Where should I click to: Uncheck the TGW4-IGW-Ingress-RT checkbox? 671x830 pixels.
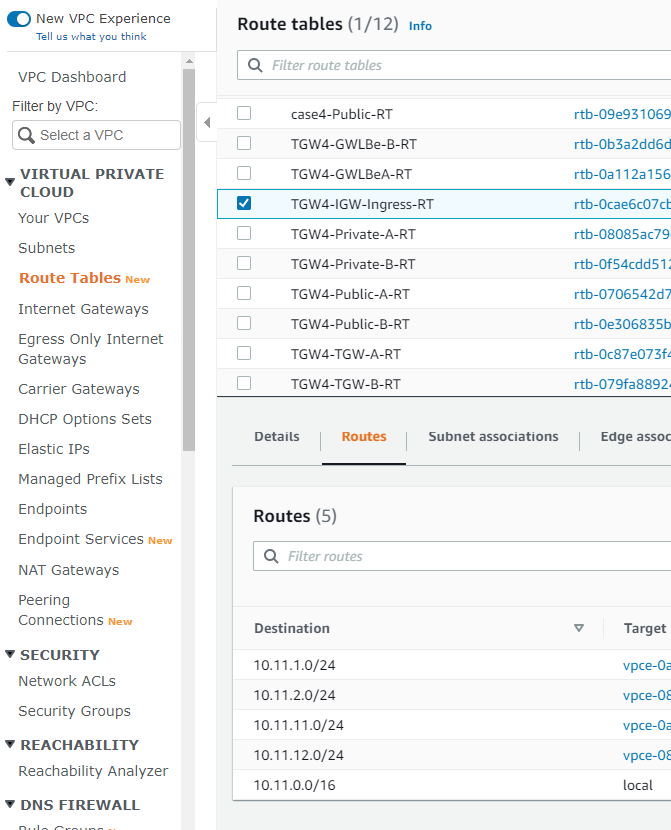(x=244, y=203)
